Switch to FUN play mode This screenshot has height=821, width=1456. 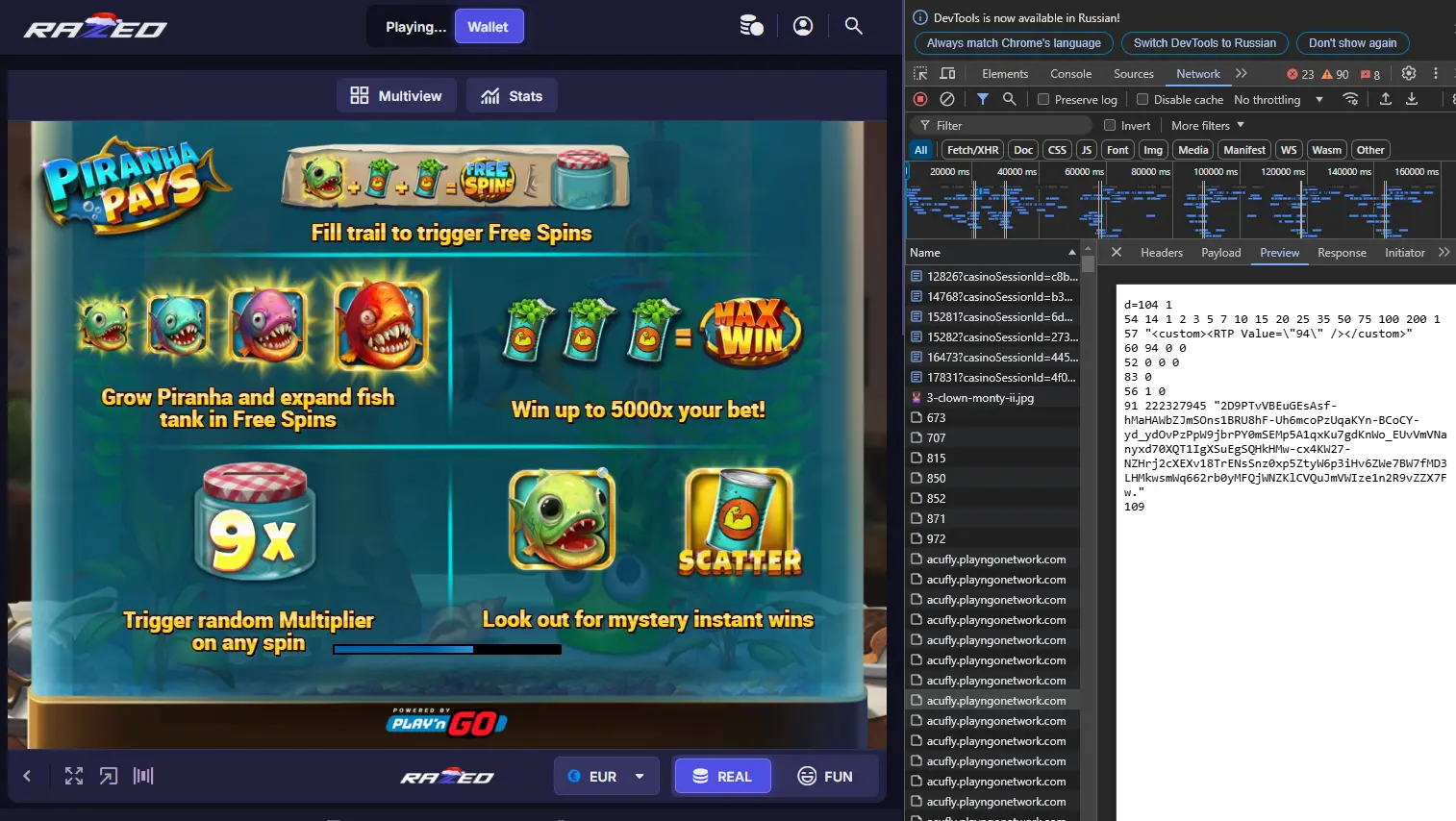tap(825, 776)
